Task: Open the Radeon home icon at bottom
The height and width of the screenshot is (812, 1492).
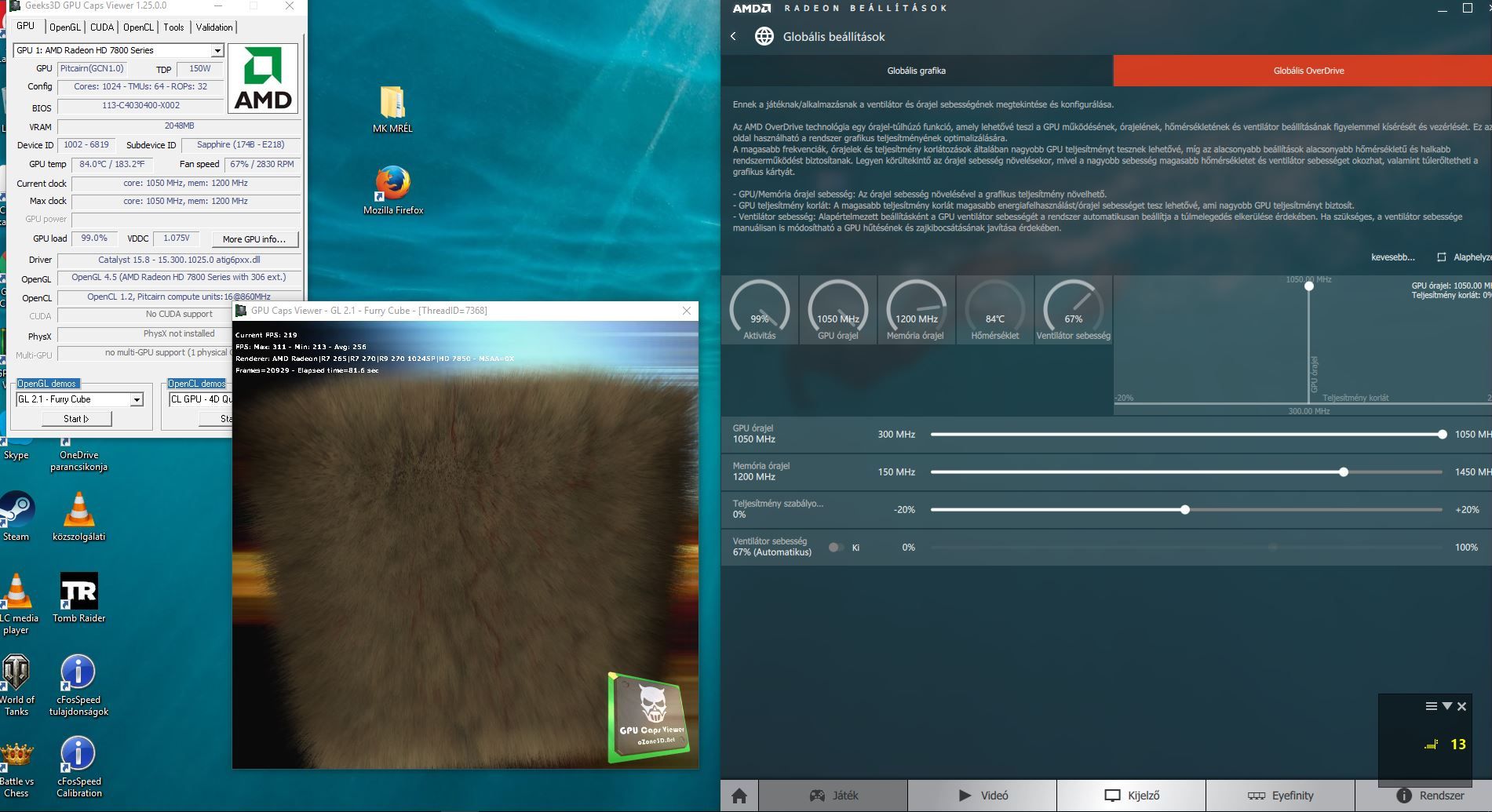Action: point(739,796)
